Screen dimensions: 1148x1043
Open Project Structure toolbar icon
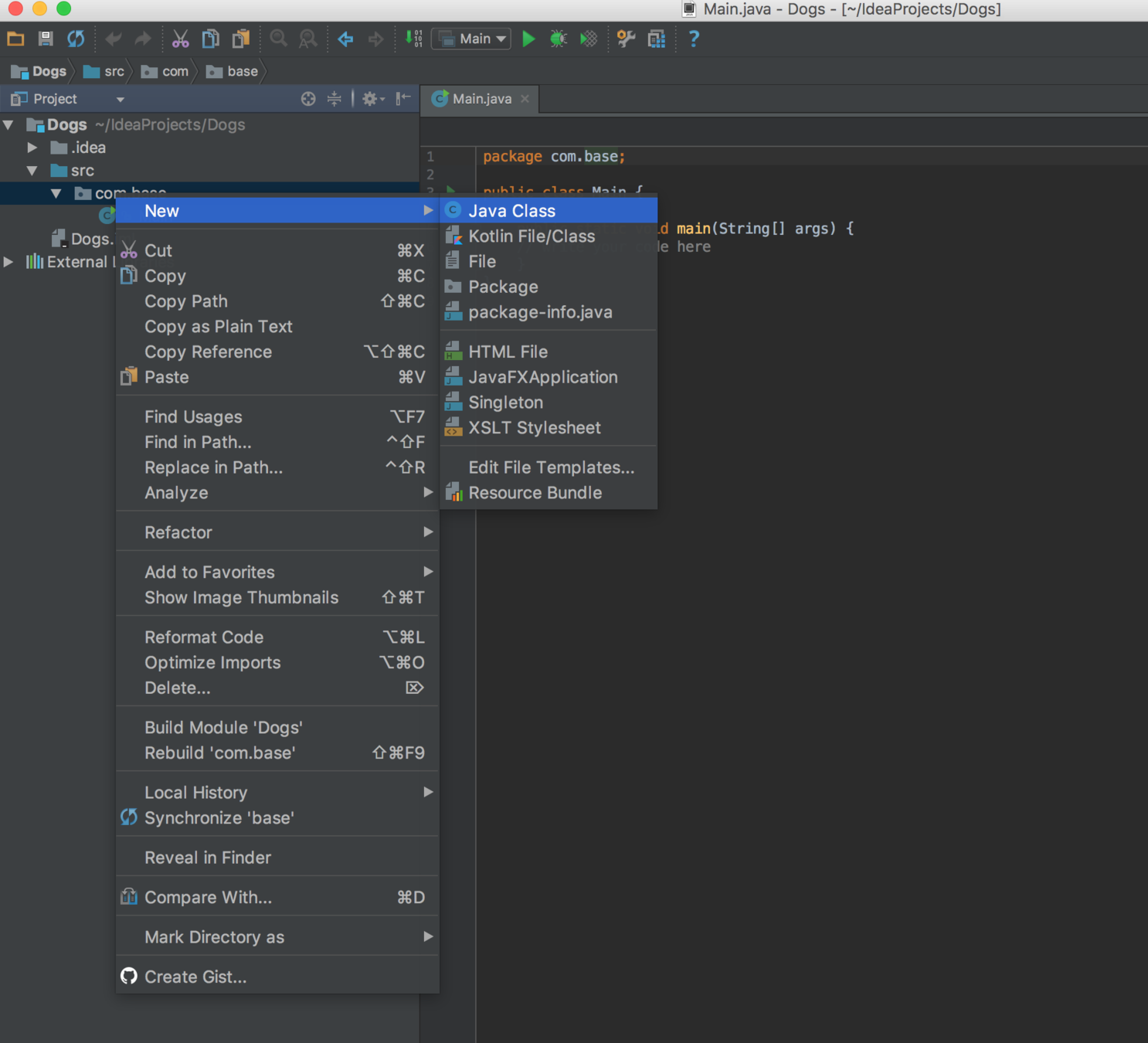click(657, 39)
